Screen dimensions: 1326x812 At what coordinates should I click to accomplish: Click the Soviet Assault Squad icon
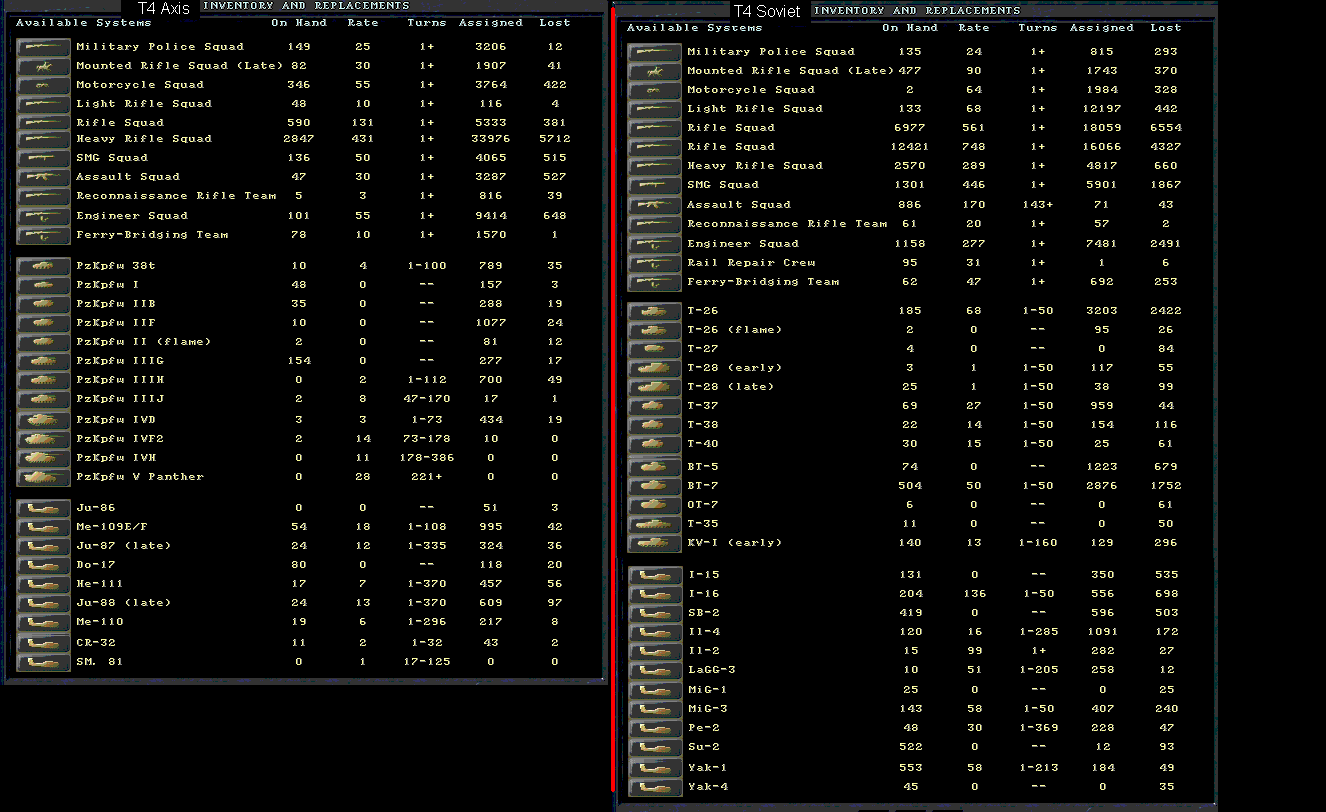655,205
